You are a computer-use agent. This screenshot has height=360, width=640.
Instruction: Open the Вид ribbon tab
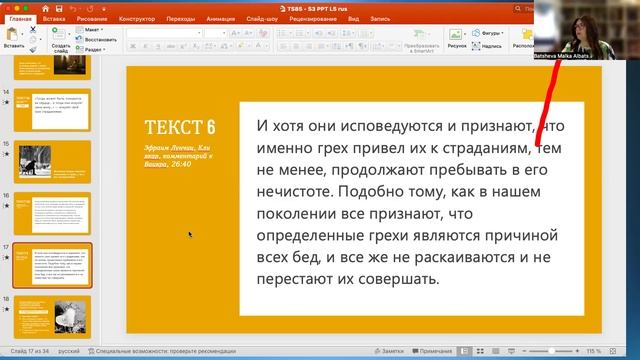pos(353,19)
